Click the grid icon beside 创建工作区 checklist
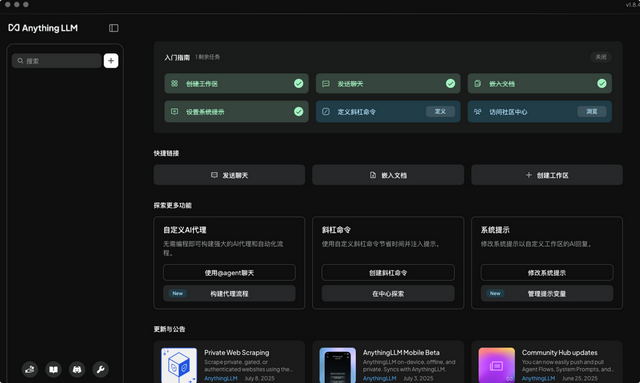The image size is (640, 383). coord(174,83)
